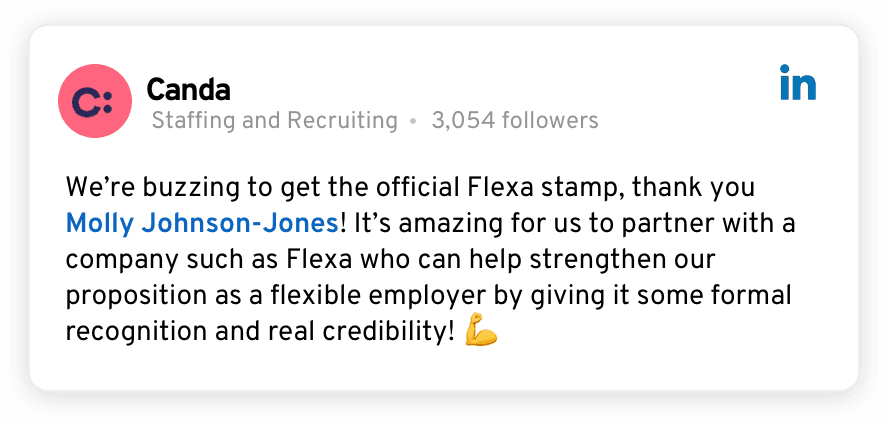Image resolution: width=888 pixels, height=424 pixels.
Task: Click the dot separator before followers
Action: click(413, 122)
